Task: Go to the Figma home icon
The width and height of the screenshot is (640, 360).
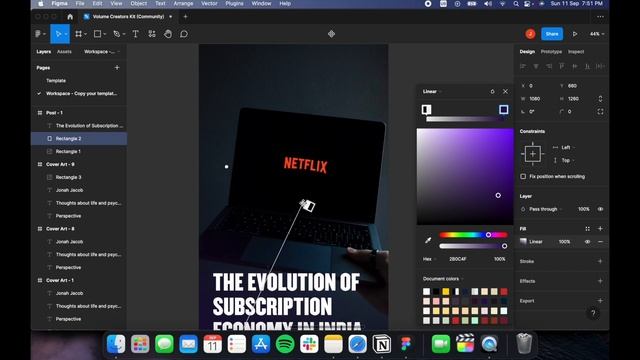Action: coord(70,17)
